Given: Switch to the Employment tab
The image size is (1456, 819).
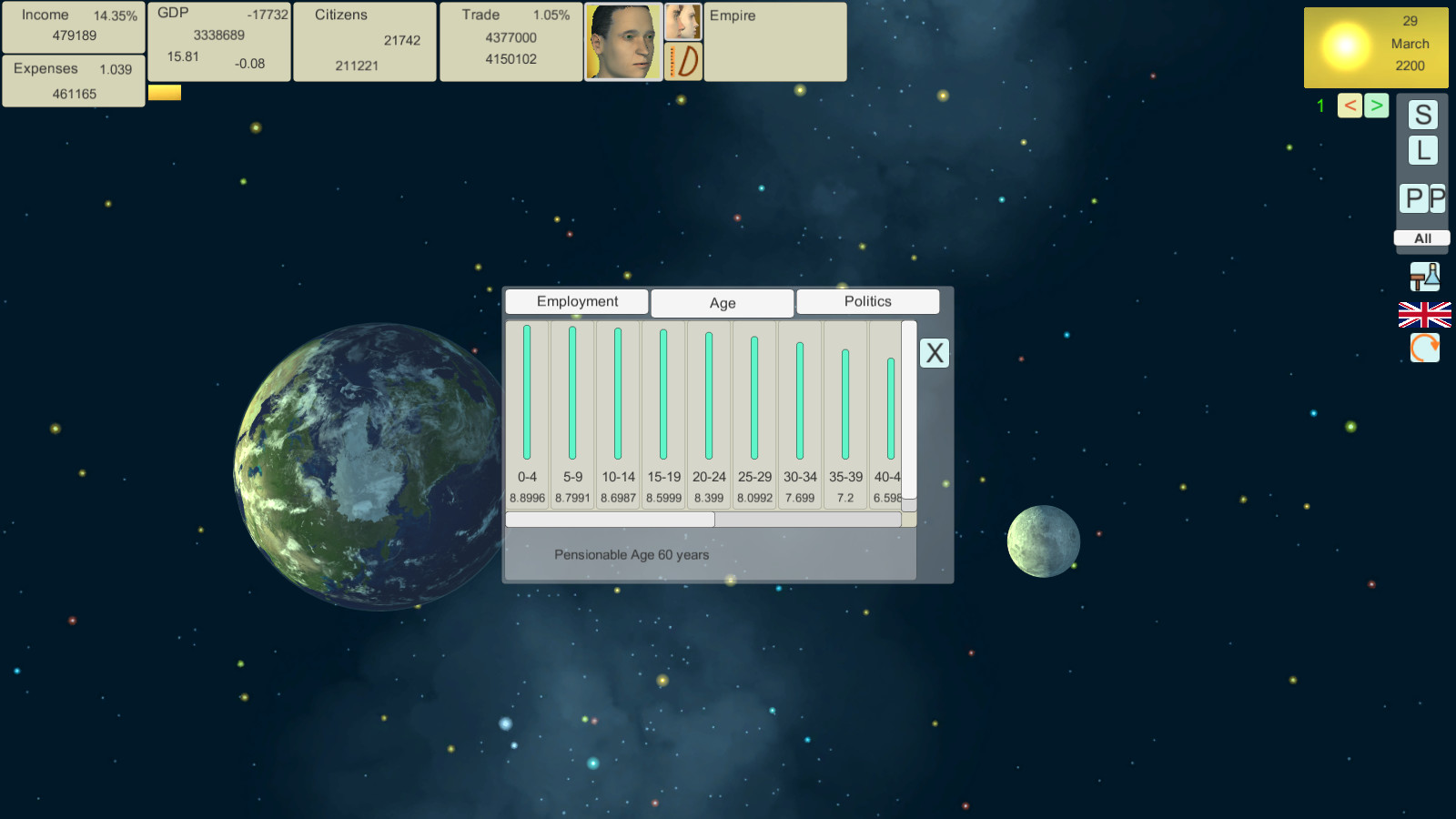Looking at the screenshot, I should point(577,301).
